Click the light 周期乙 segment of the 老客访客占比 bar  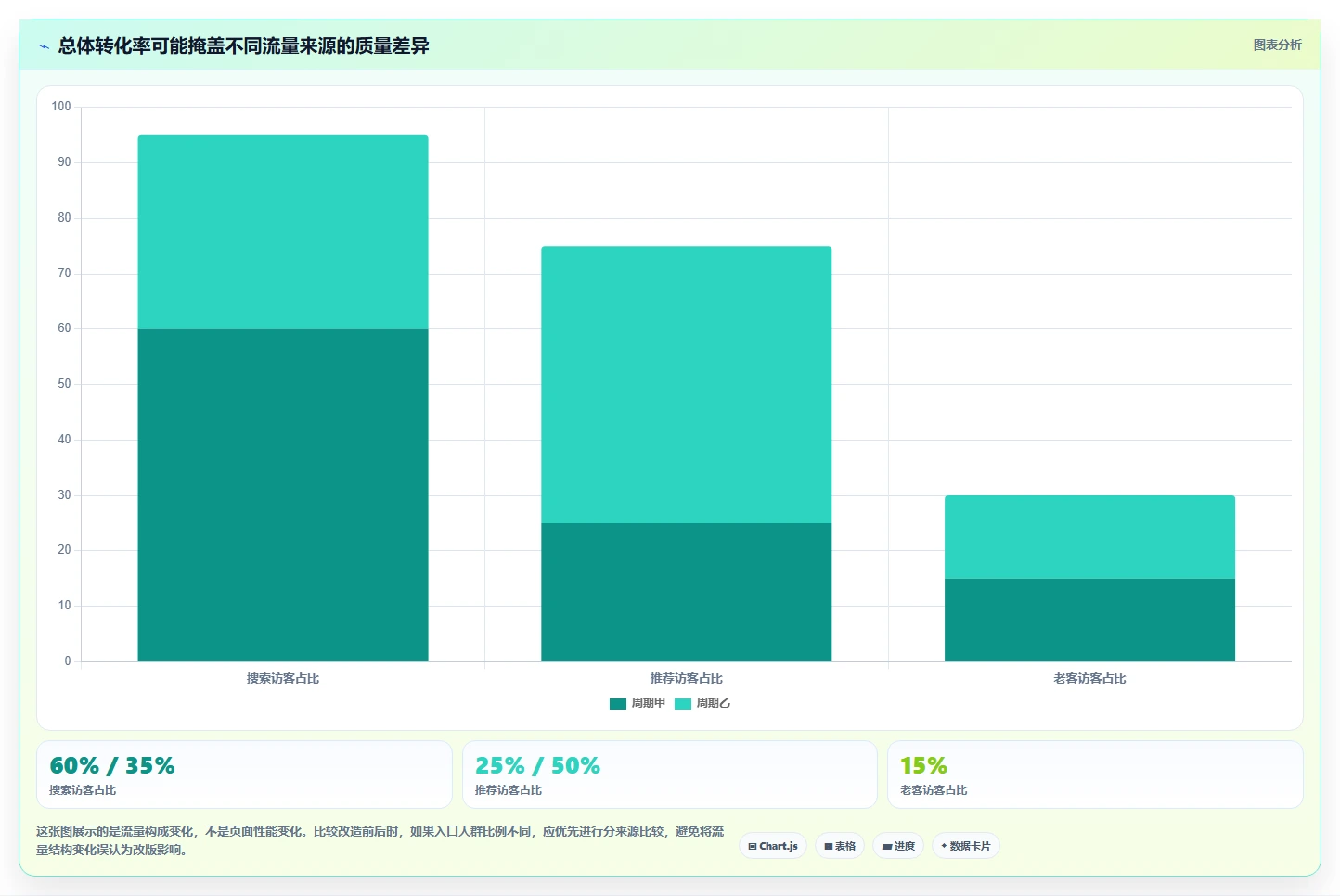tap(1089, 537)
